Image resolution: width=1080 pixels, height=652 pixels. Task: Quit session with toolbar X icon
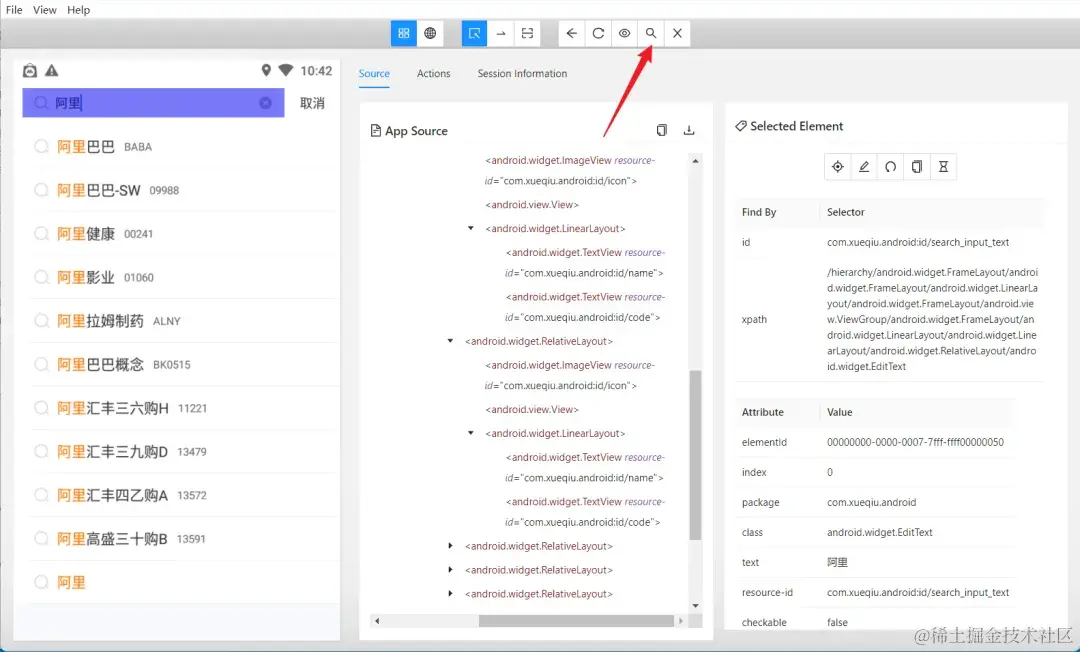point(677,33)
